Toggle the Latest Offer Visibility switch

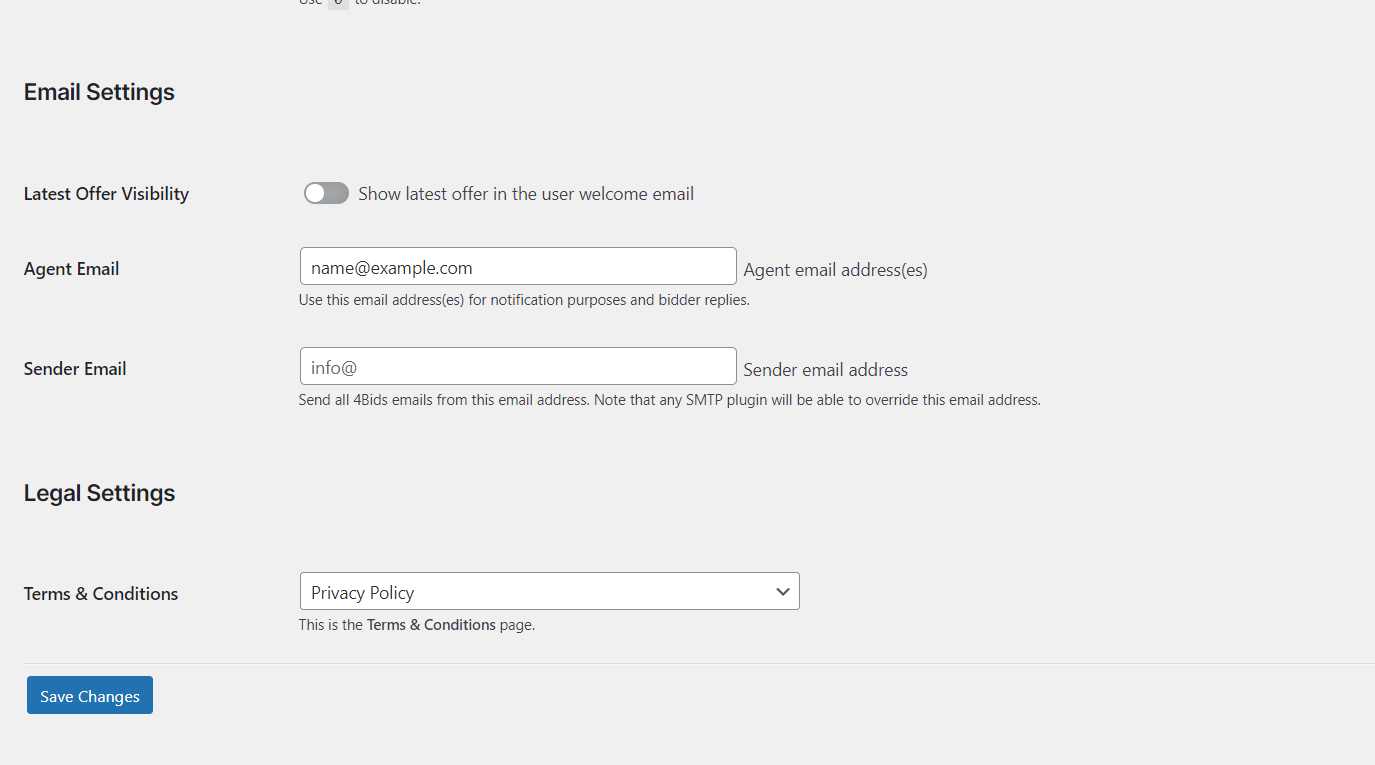click(326, 193)
